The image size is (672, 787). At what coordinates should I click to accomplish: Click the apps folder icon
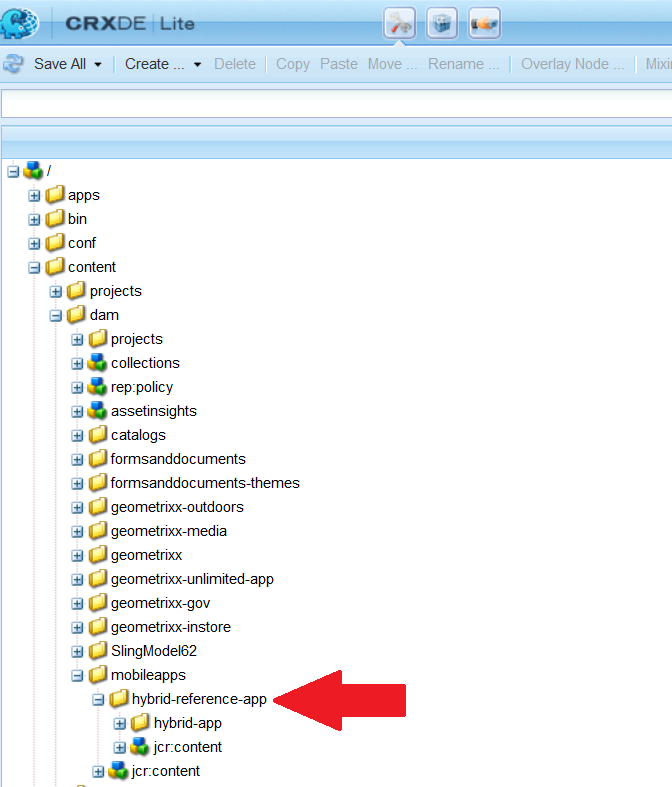55,194
